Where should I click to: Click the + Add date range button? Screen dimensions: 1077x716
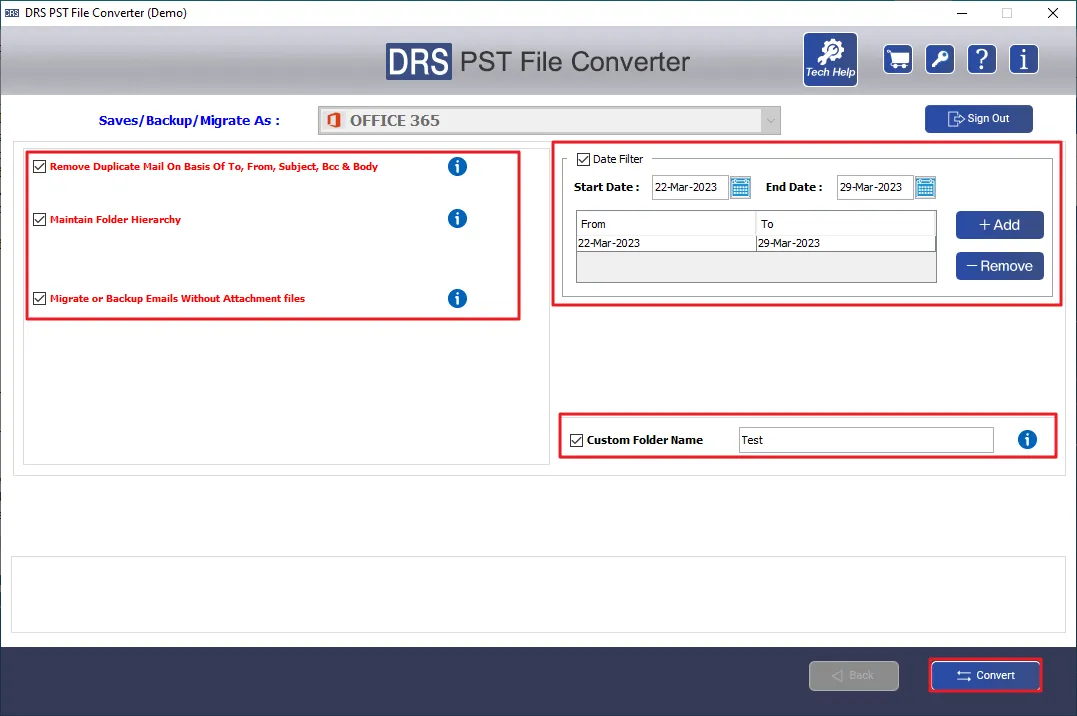pyautogui.click(x=999, y=225)
